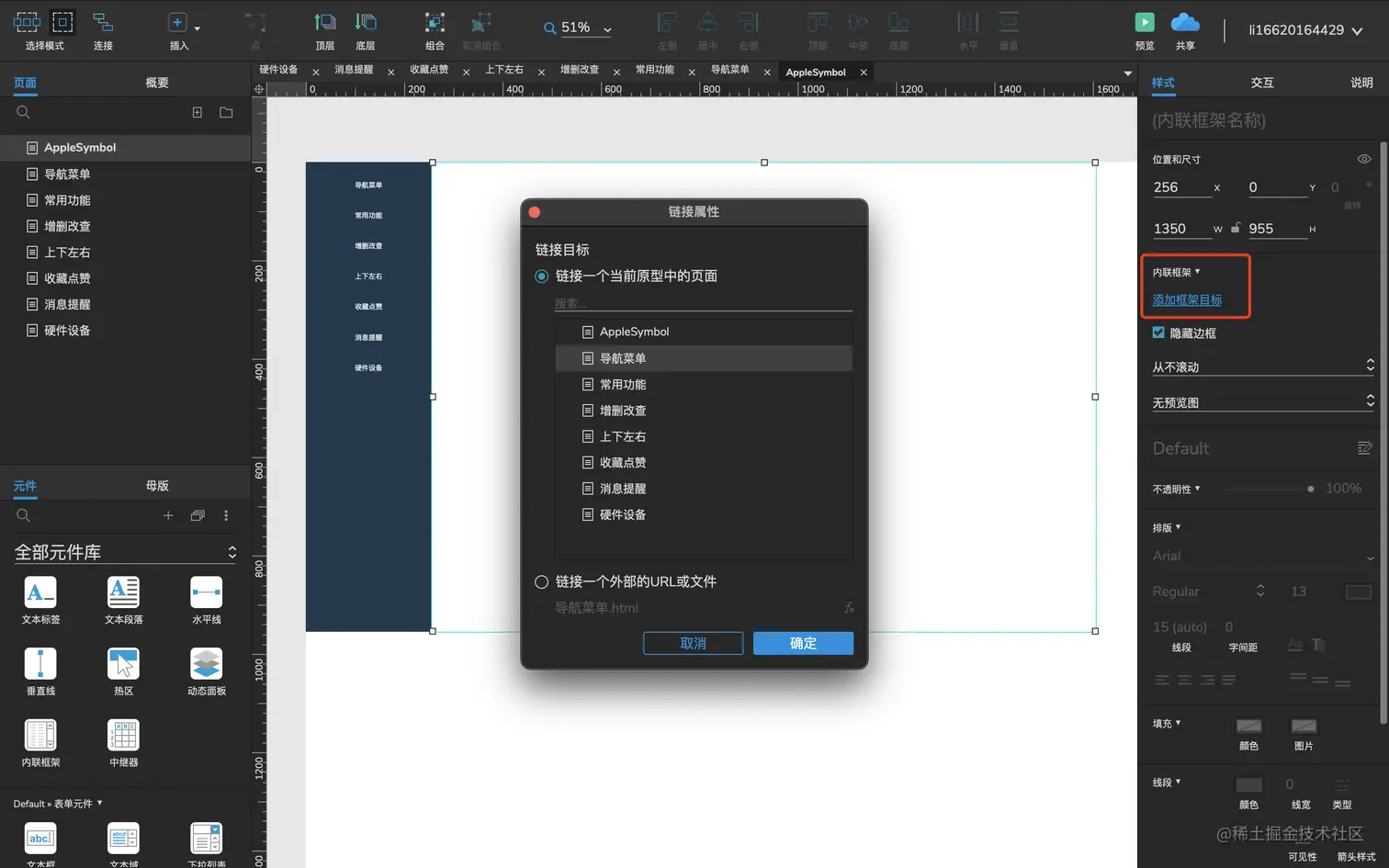Open the tab overflow dropdown arrow
Image resolution: width=1389 pixels, height=868 pixels.
click(x=1127, y=73)
